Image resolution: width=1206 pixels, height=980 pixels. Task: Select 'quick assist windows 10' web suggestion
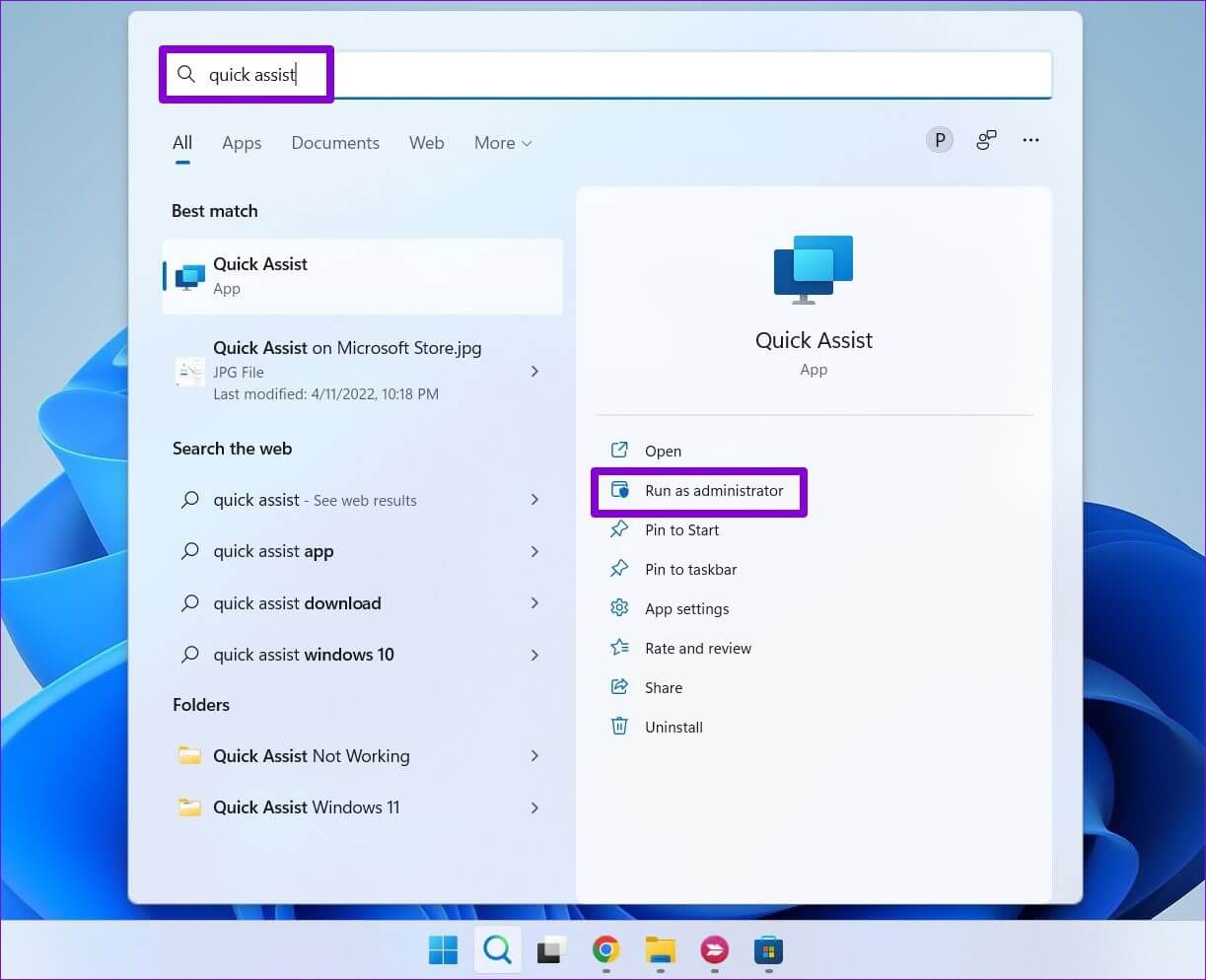[304, 655]
